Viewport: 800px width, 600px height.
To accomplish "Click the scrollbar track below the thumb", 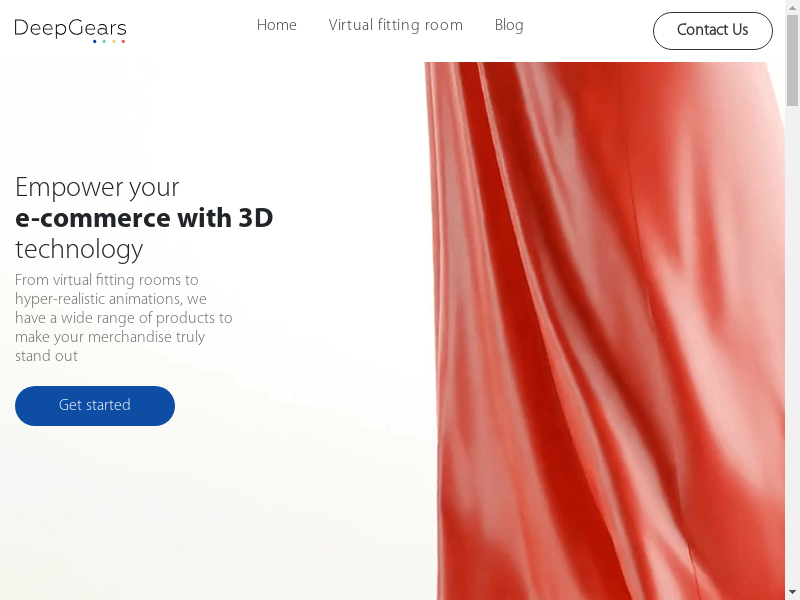I will 792,347.
